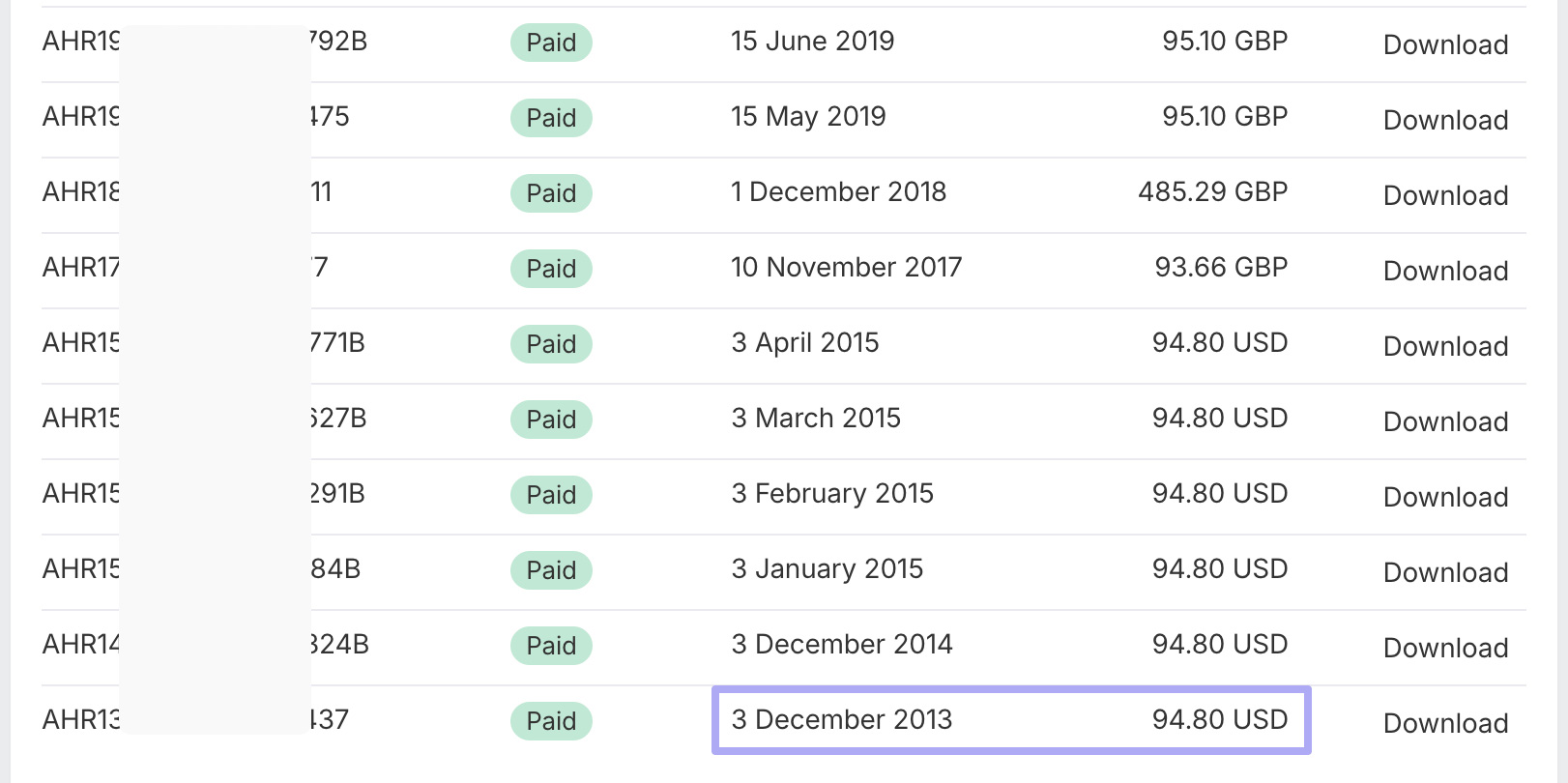The width and height of the screenshot is (1568, 783).
Task: Download the 1 December 2018 invoice
Action: pos(1444,195)
